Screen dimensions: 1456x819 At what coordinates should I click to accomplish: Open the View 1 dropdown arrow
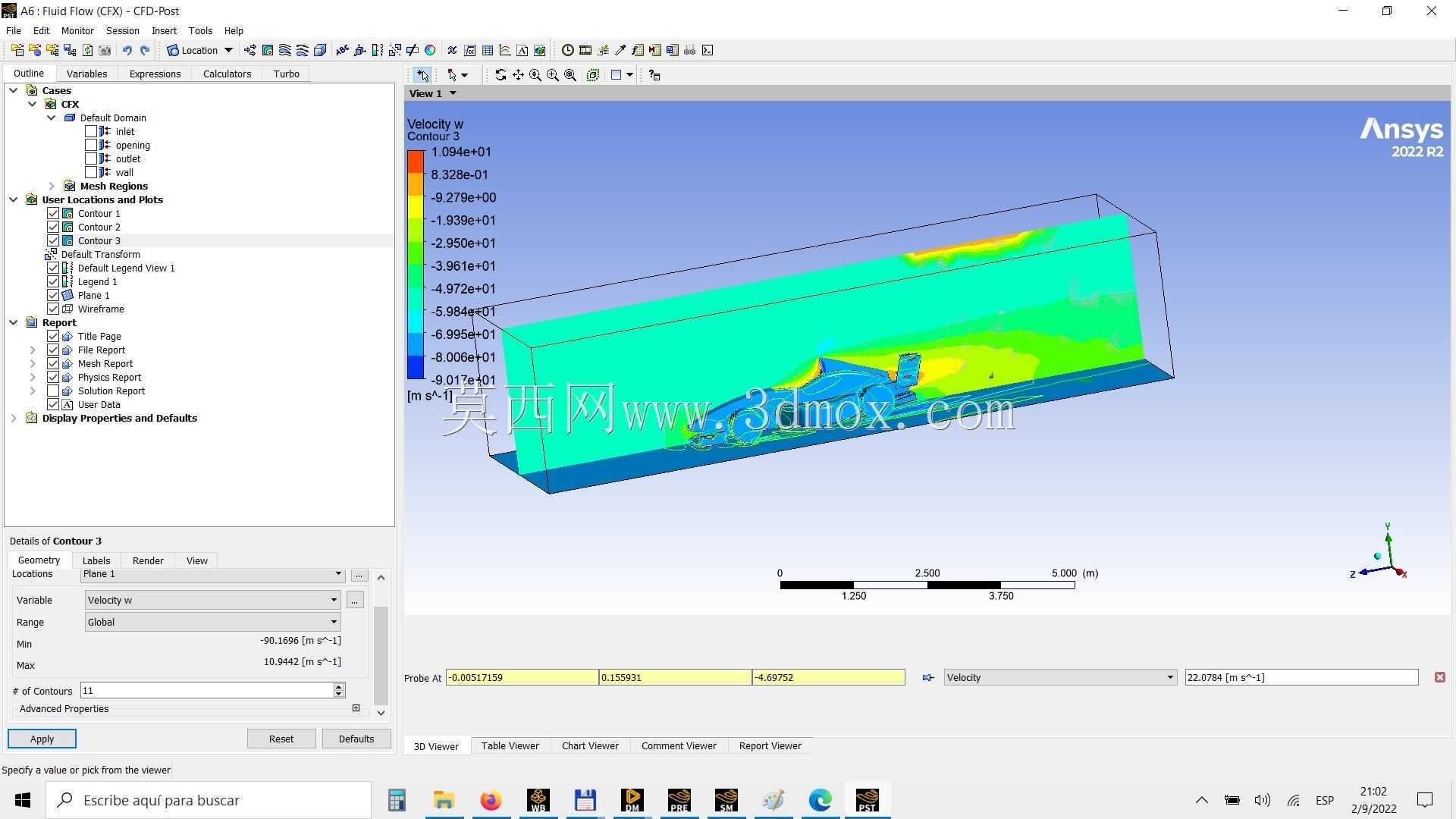453,93
